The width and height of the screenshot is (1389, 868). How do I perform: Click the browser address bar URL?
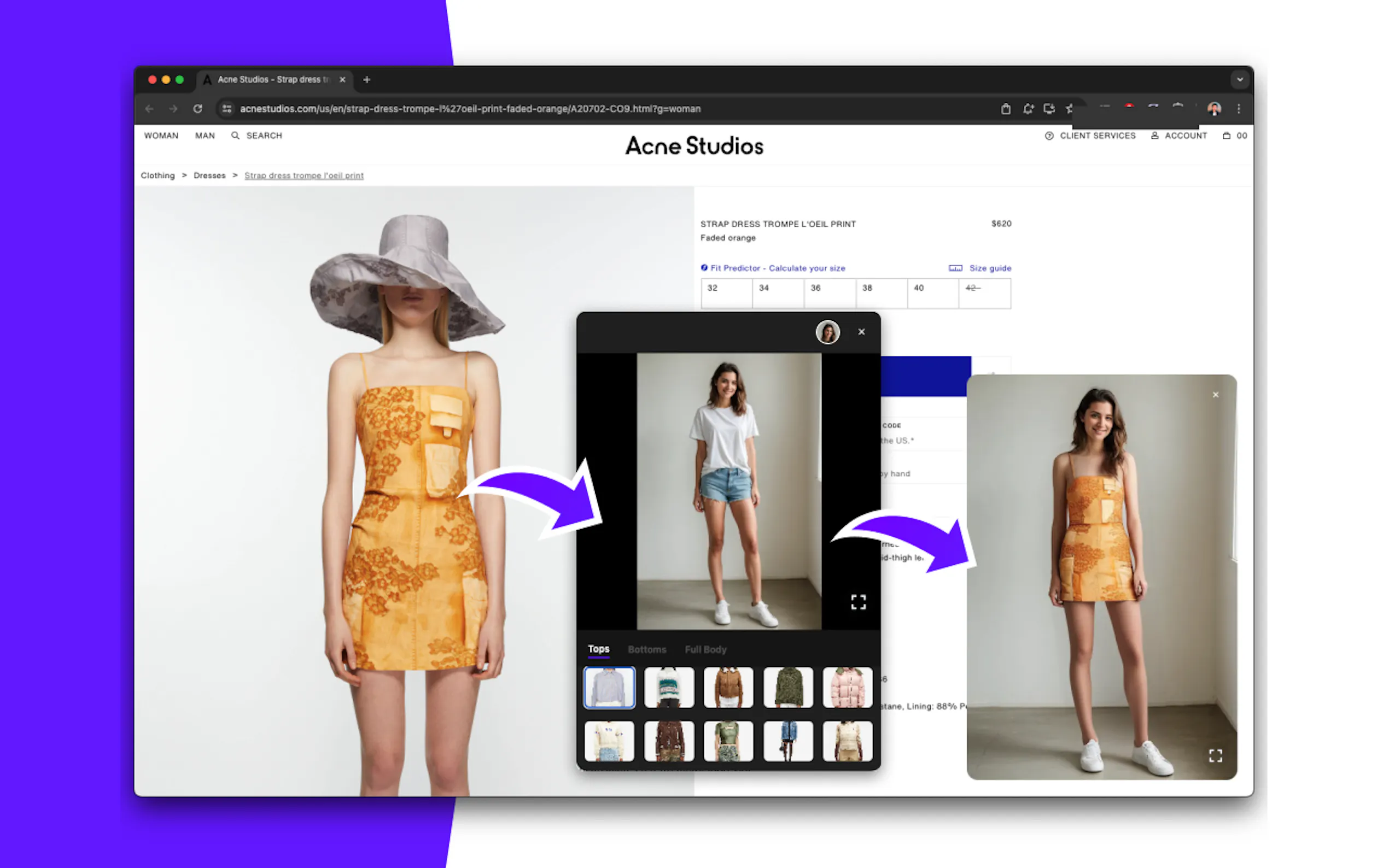[x=470, y=108]
